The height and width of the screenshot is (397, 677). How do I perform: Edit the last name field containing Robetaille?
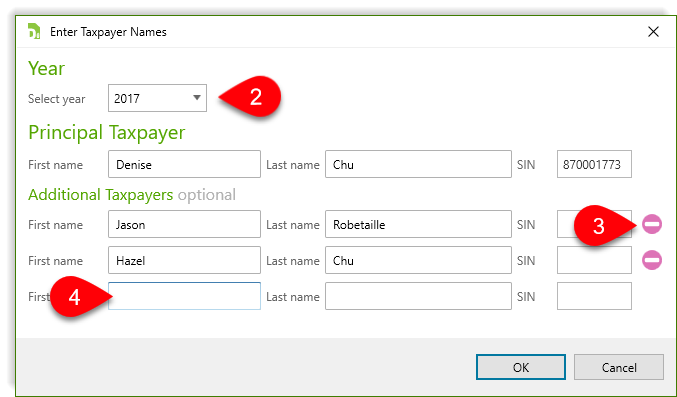[418, 224]
